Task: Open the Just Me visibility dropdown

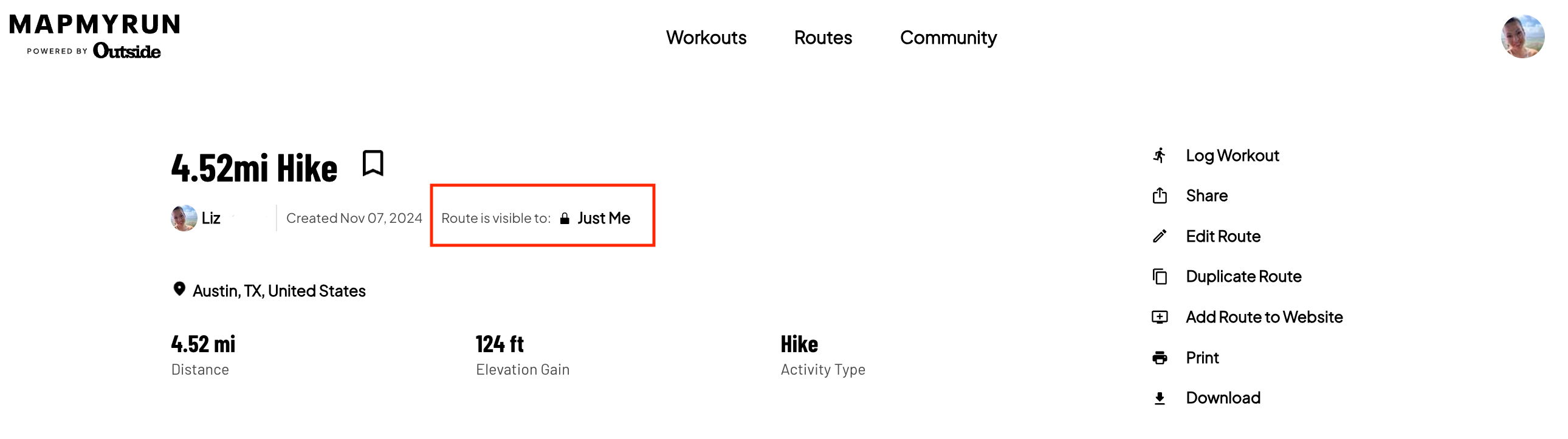Action: click(x=603, y=217)
